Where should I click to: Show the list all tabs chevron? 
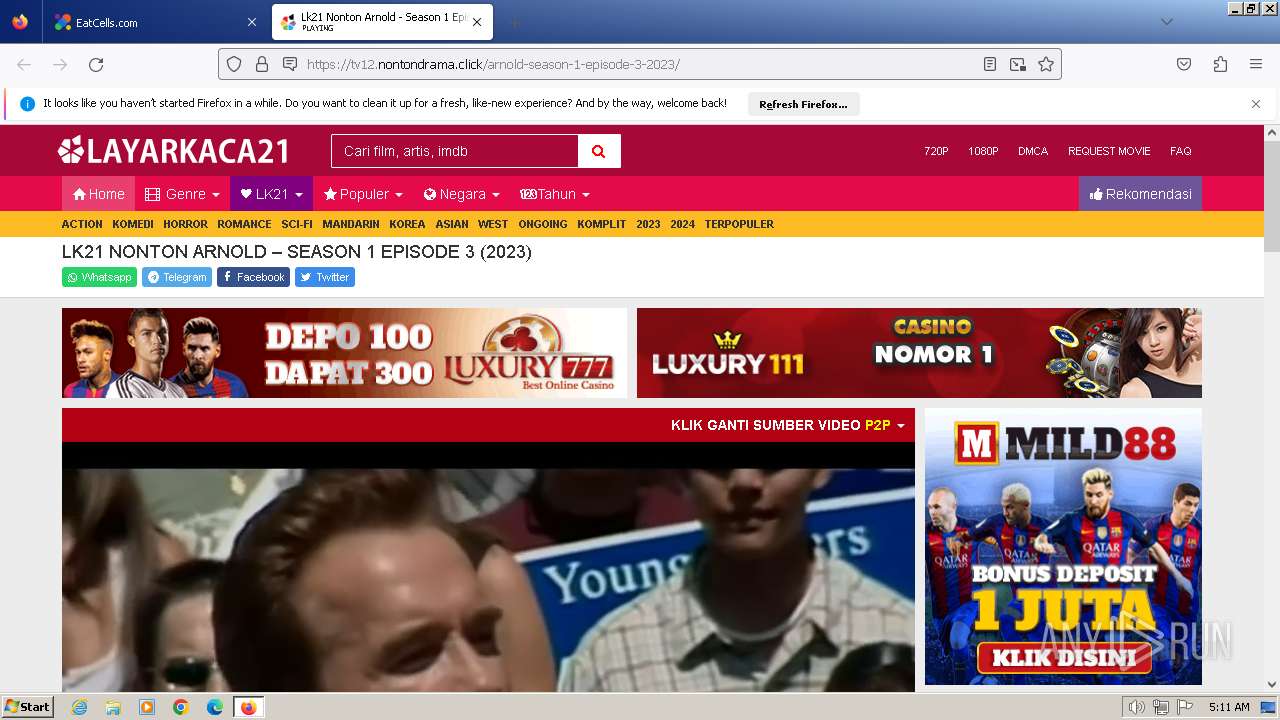click(x=1167, y=22)
